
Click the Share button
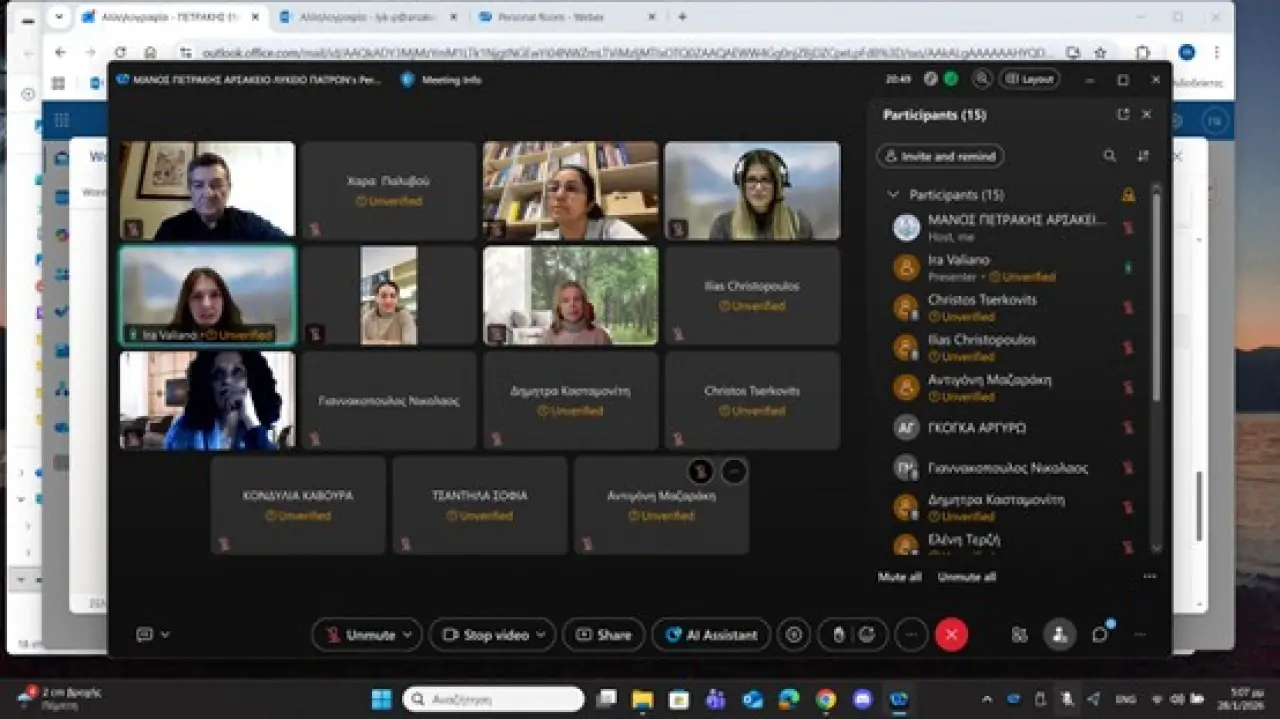pyautogui.click(x=603, y=635)
